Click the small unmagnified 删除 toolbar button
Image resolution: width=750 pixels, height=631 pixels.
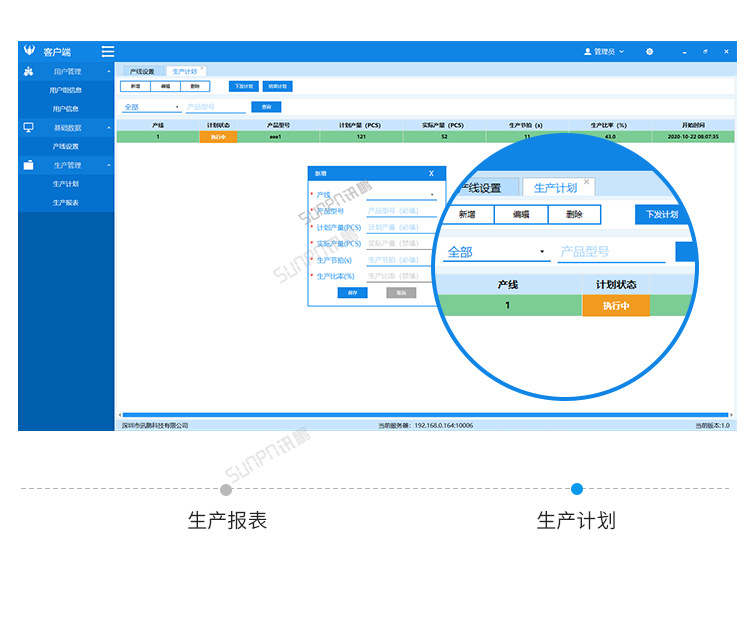pos(195,86)
